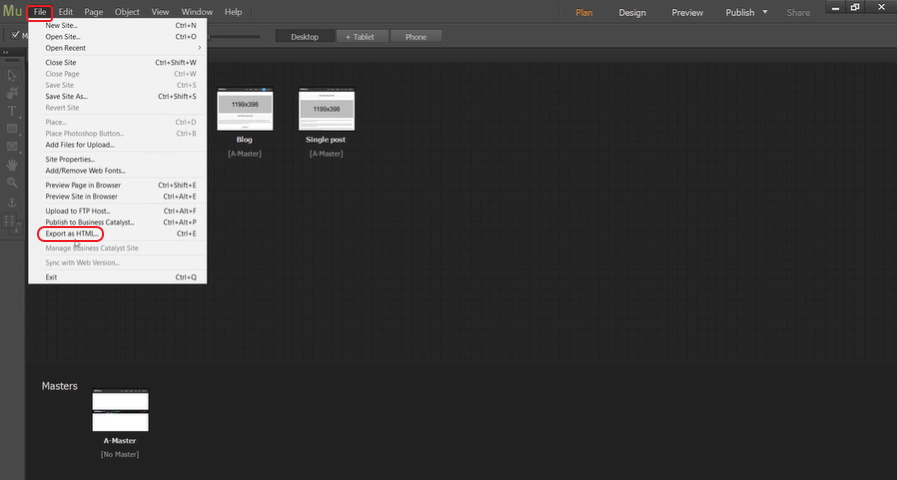The width and height of the screenshot is (897, 480).
Task: Select the Anchor link tool
Action: click(12, 202)
